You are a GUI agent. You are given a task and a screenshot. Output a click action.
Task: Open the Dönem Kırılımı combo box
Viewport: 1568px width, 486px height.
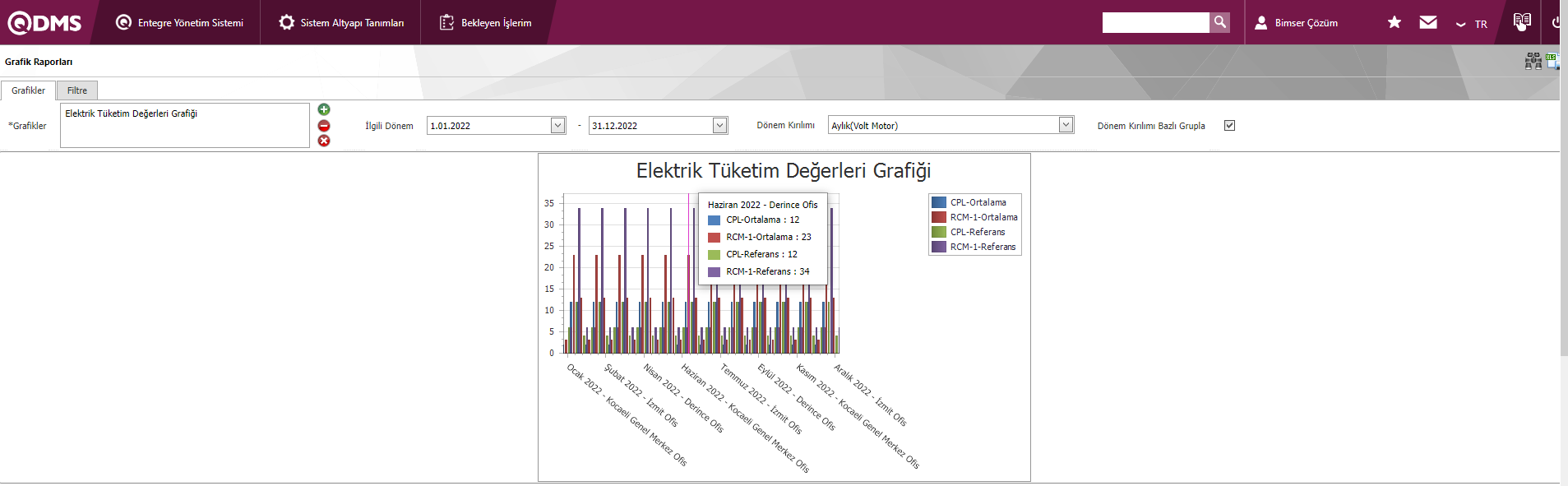(1066, 125)
